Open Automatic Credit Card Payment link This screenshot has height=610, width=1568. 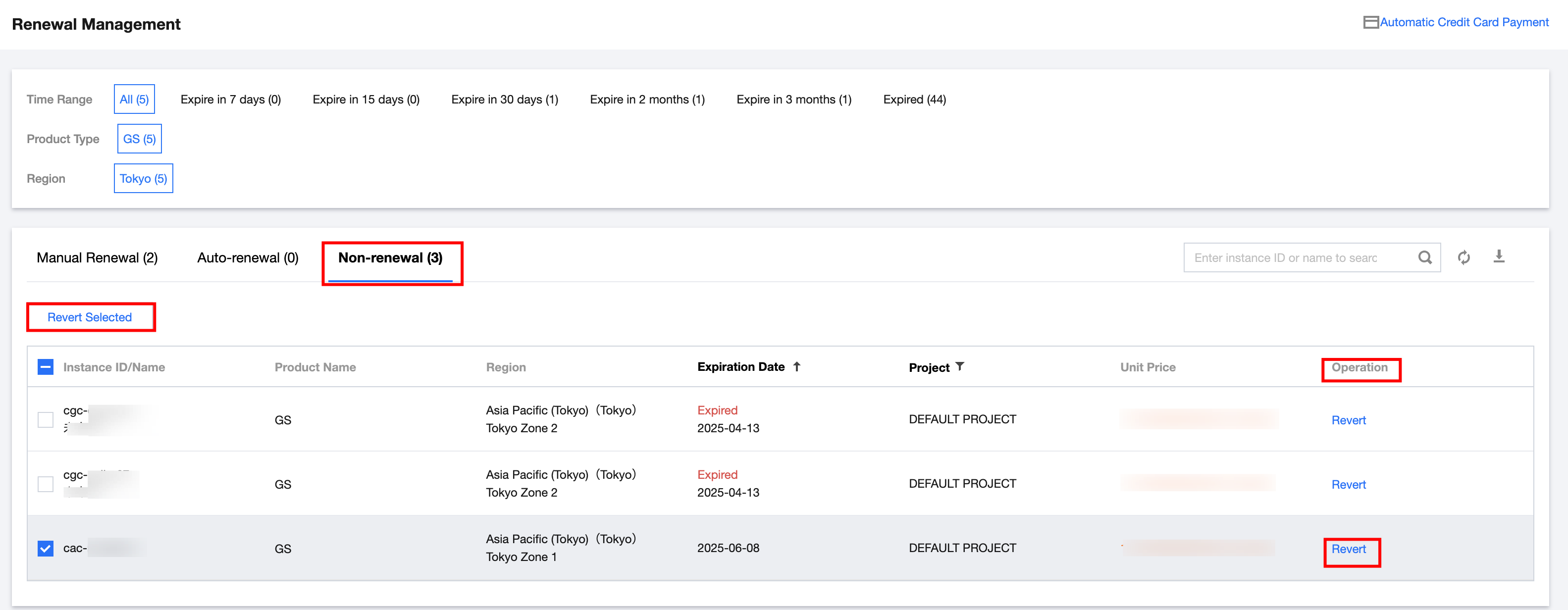click(1463, 22)
